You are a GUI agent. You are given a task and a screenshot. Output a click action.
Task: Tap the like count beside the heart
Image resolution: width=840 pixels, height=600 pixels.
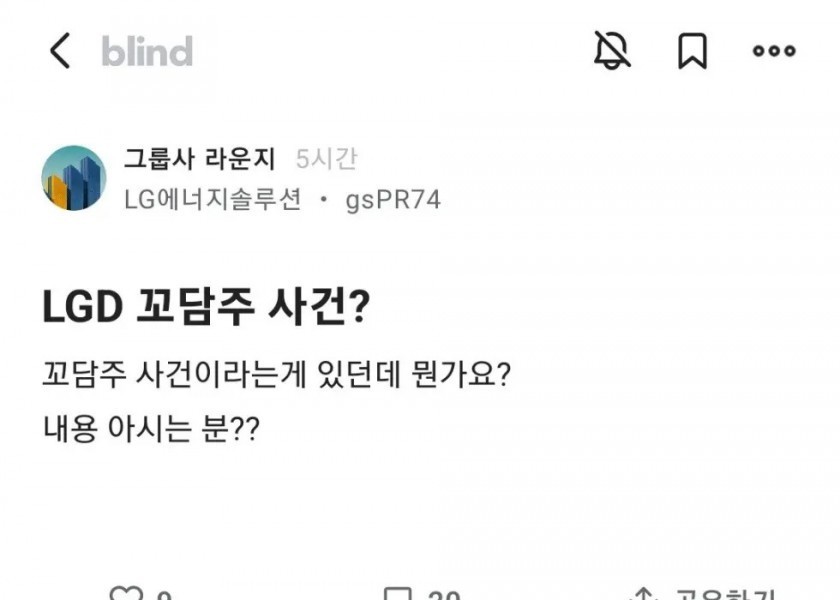coord(164,596)
